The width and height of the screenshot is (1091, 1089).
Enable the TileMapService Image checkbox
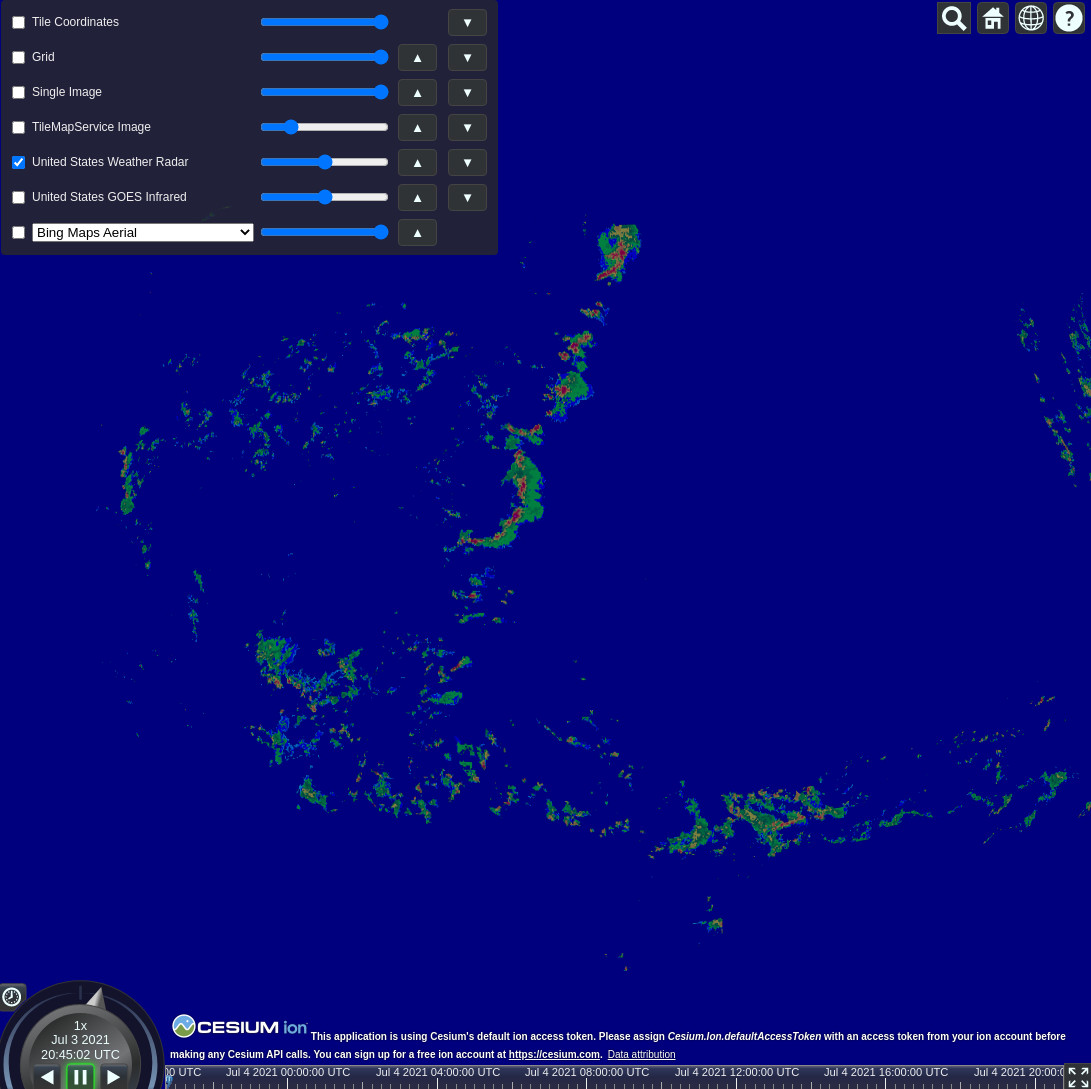19,127
